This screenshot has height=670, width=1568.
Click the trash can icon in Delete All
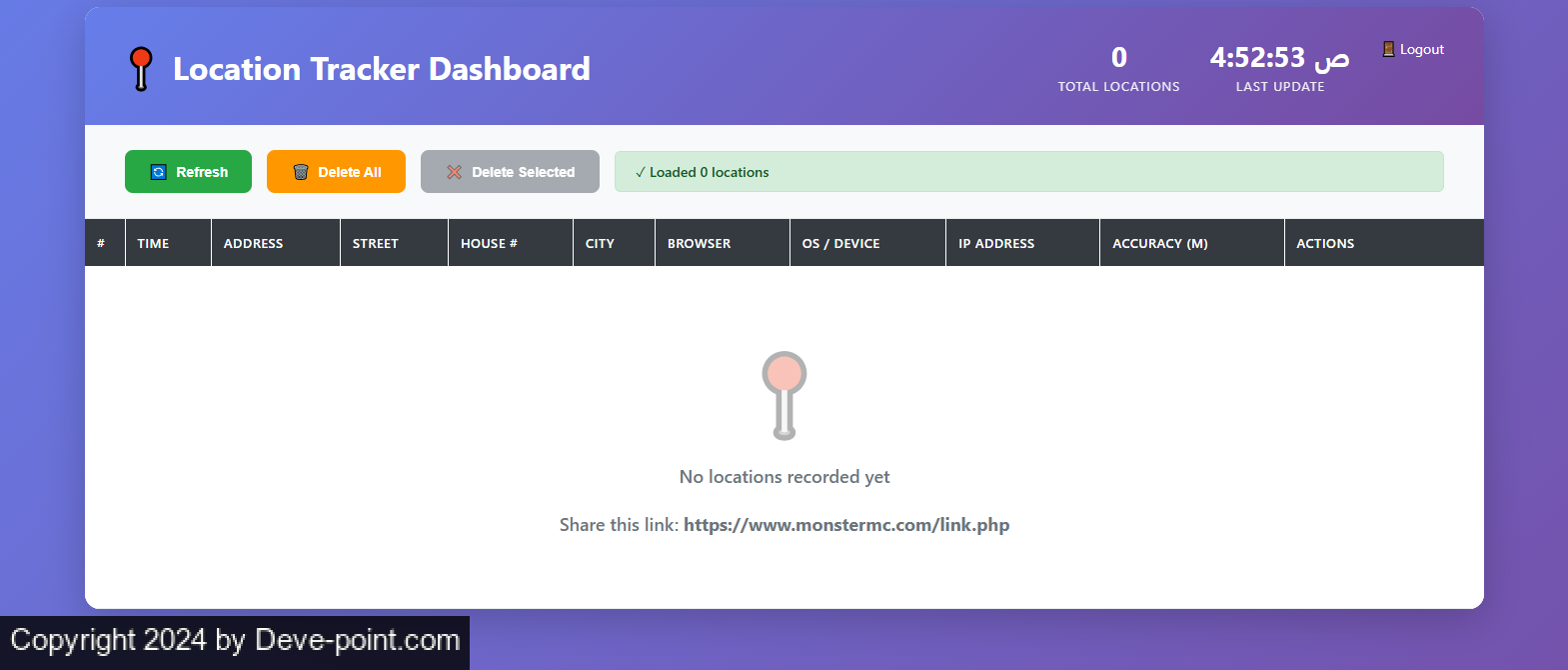[300, 172]
